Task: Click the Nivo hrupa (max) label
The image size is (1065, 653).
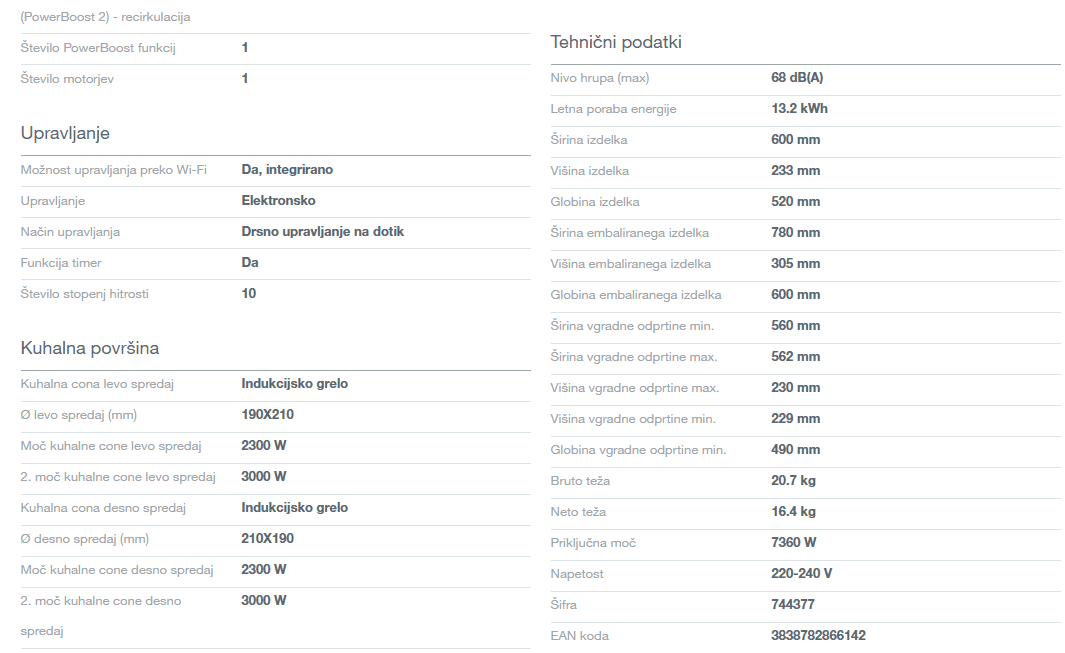Action: (x=599, y=78)
